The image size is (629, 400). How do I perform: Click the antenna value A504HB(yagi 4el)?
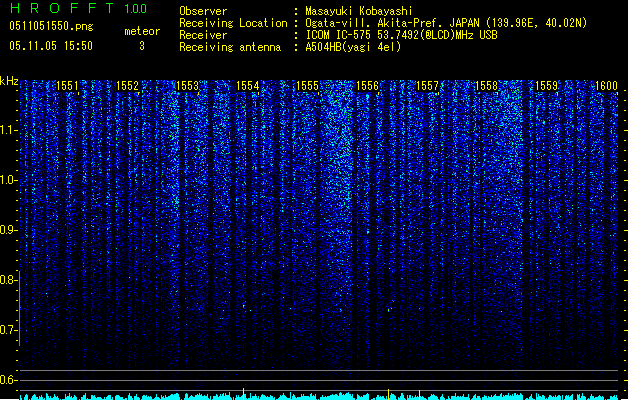point(353,47)
